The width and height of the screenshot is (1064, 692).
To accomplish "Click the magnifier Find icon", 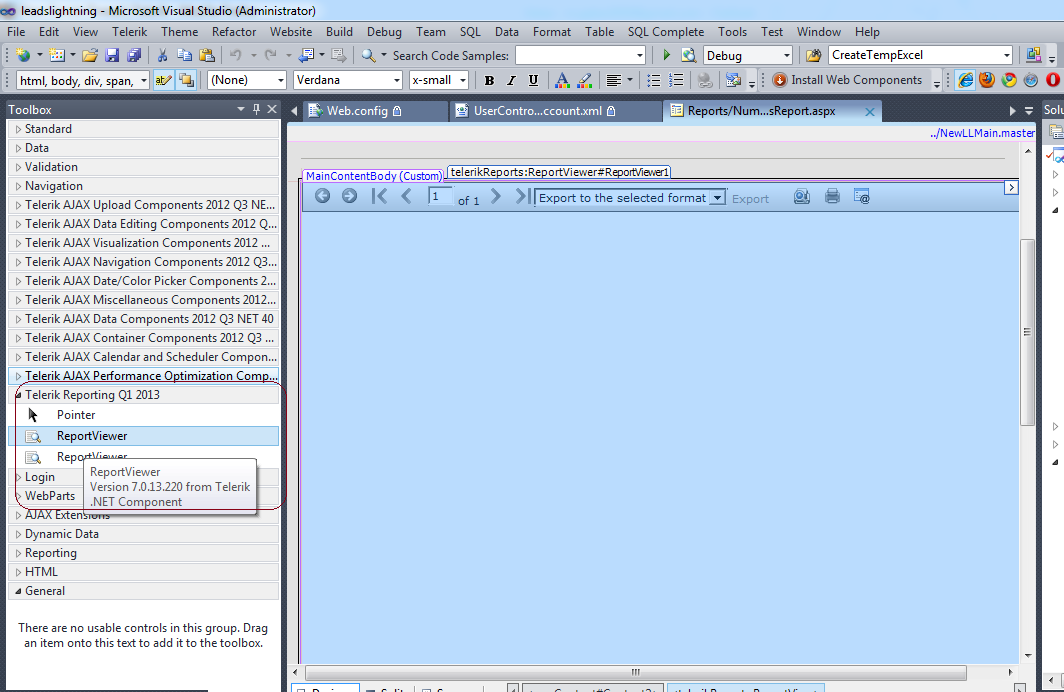I will point(368,56).
